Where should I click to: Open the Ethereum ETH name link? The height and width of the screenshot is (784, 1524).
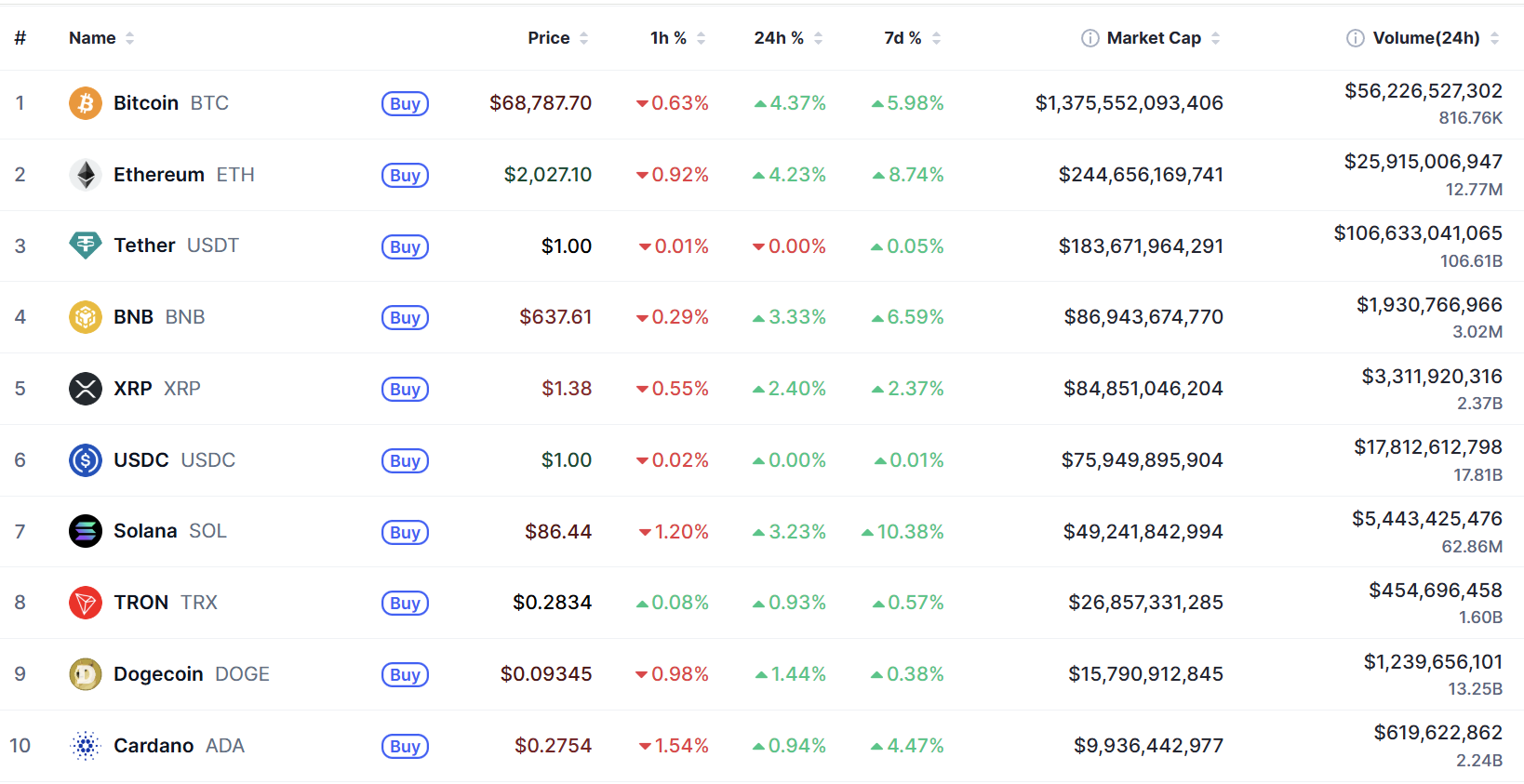184,175
